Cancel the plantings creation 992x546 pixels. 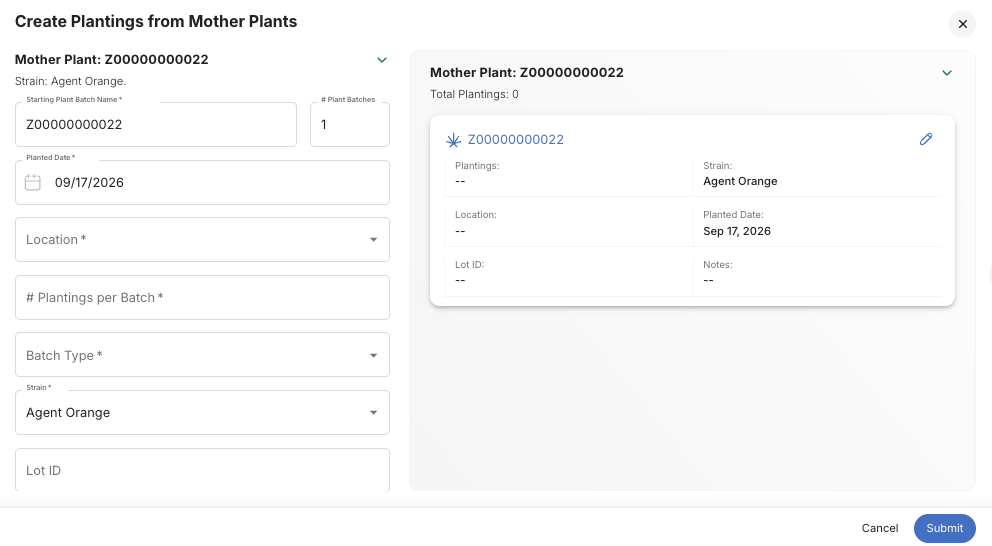(x=879, y=528)
